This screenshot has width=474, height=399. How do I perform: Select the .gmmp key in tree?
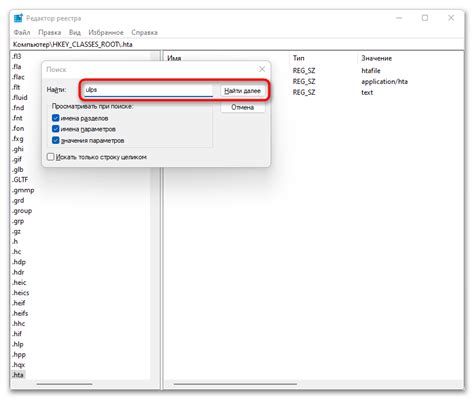(x=23, y=190)
